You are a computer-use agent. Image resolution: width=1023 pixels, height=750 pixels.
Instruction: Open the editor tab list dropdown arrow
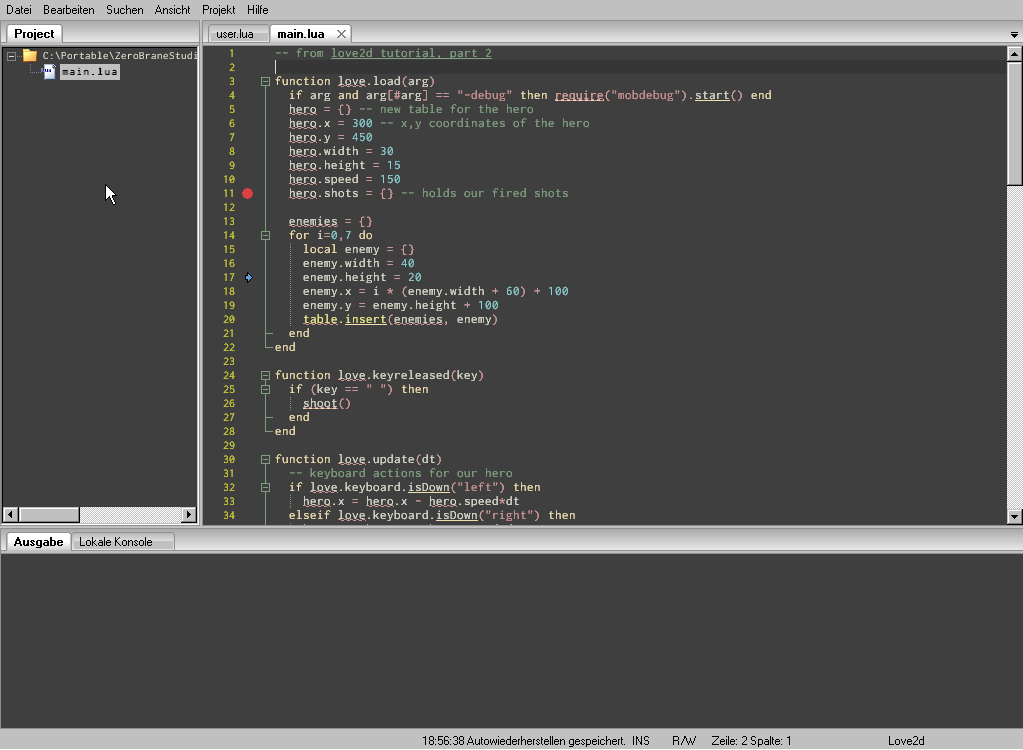[1015, 35]
